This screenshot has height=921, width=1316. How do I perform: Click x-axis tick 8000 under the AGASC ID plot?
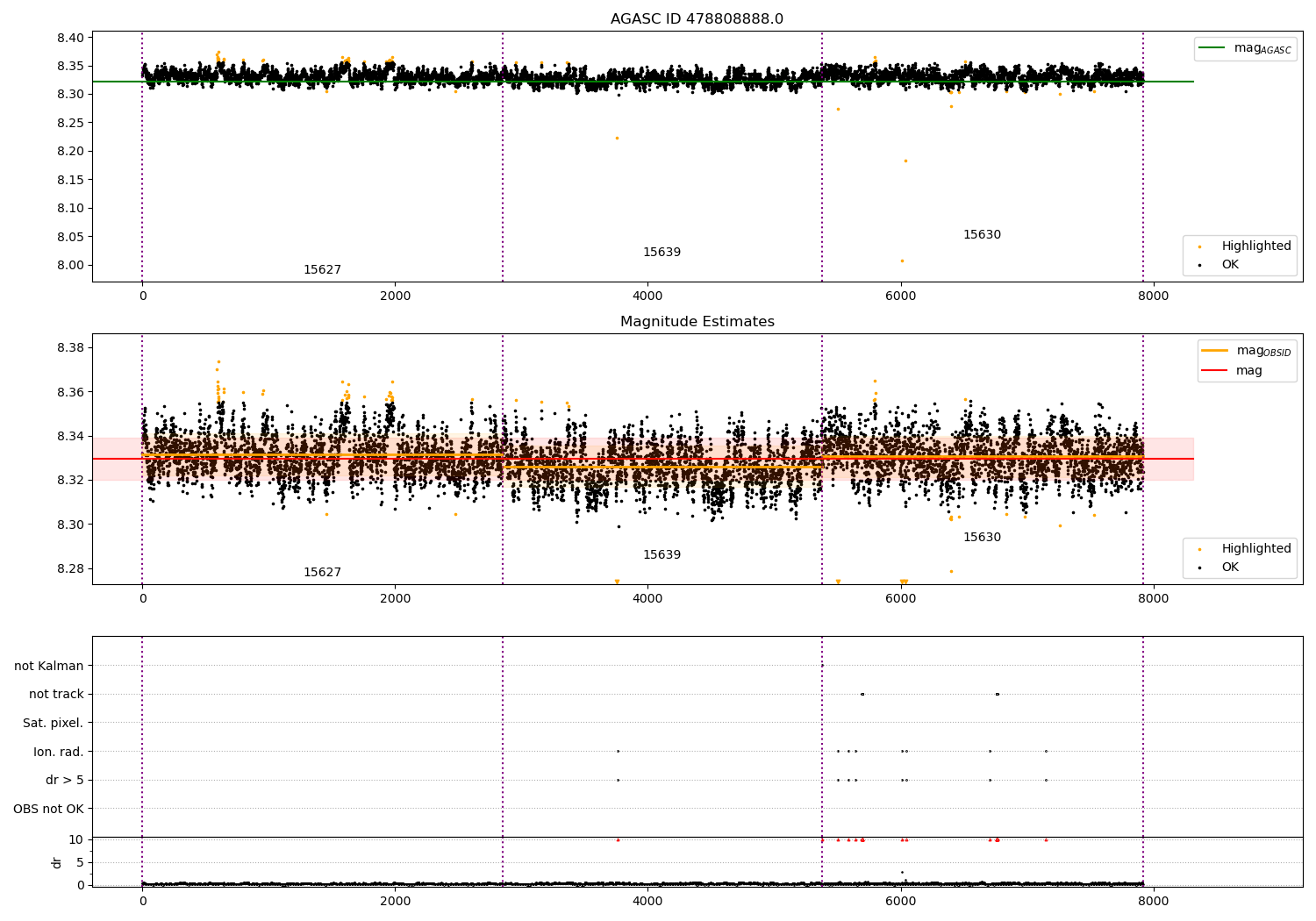point(1153,296)
